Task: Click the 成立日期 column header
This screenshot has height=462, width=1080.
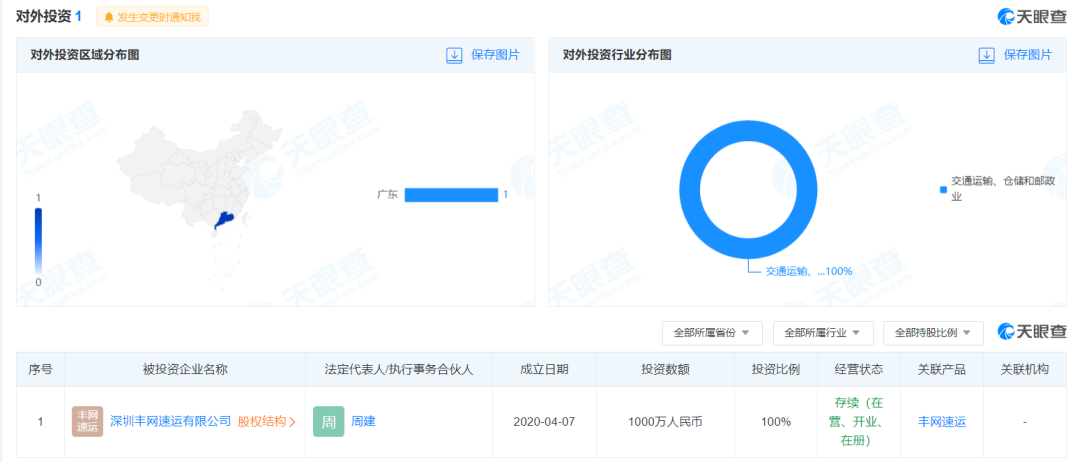Action: click(x=544, y=369)
